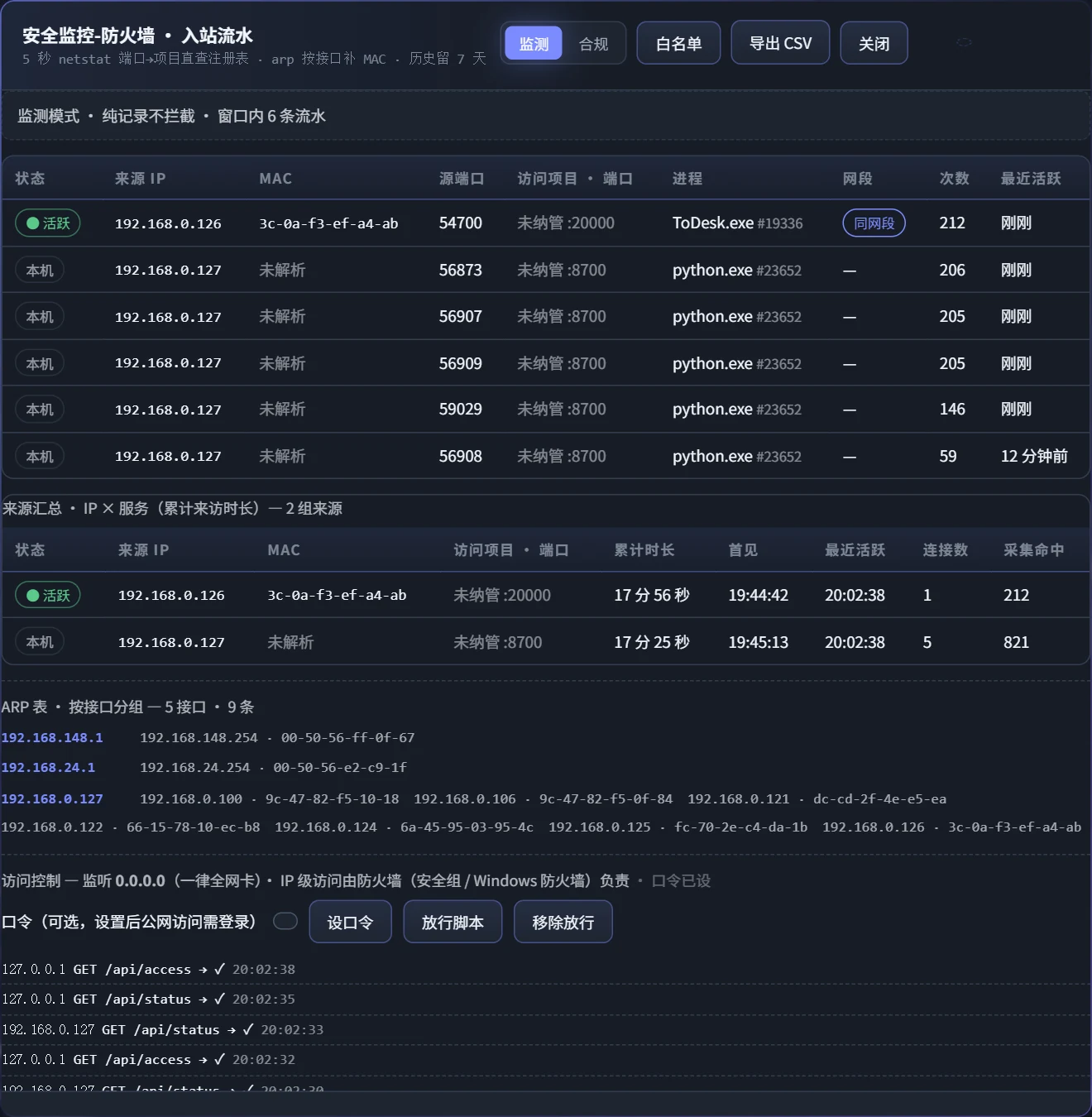Open the 白名单 whitelist
Screen dimensions: 1092x1117
point(678,43)
